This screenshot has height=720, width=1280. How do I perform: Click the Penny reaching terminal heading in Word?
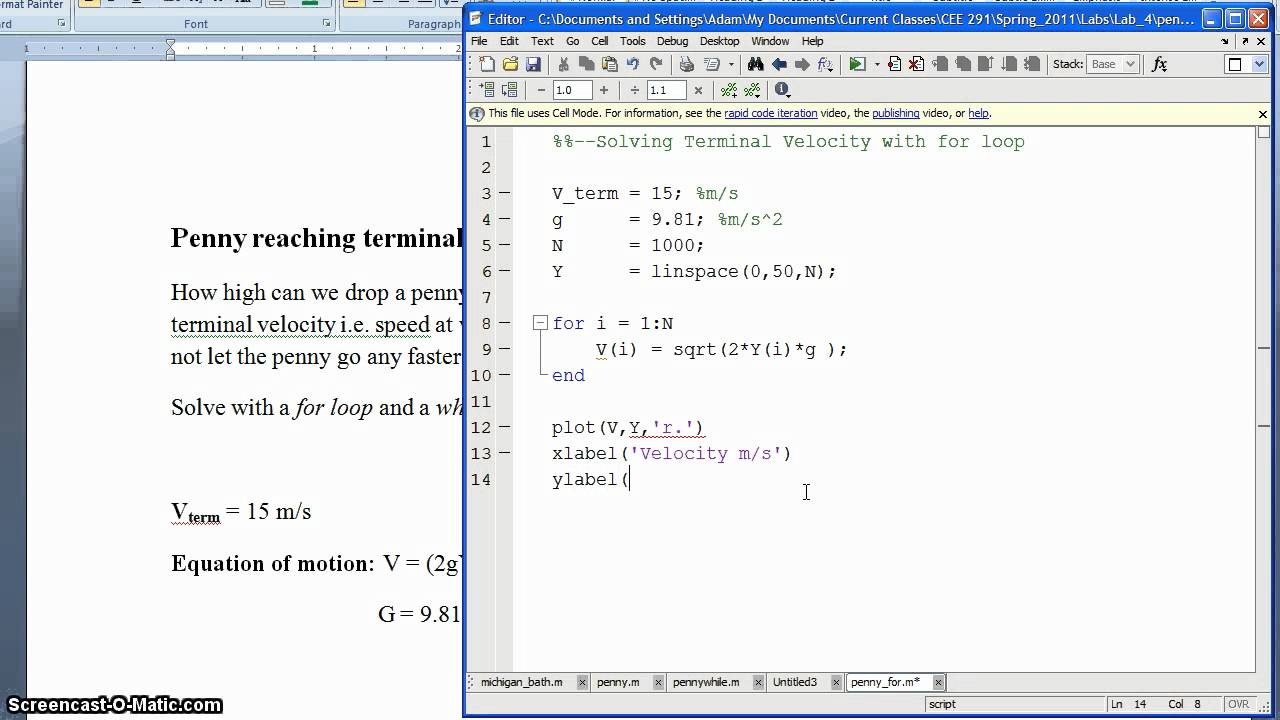pos(317,238)
